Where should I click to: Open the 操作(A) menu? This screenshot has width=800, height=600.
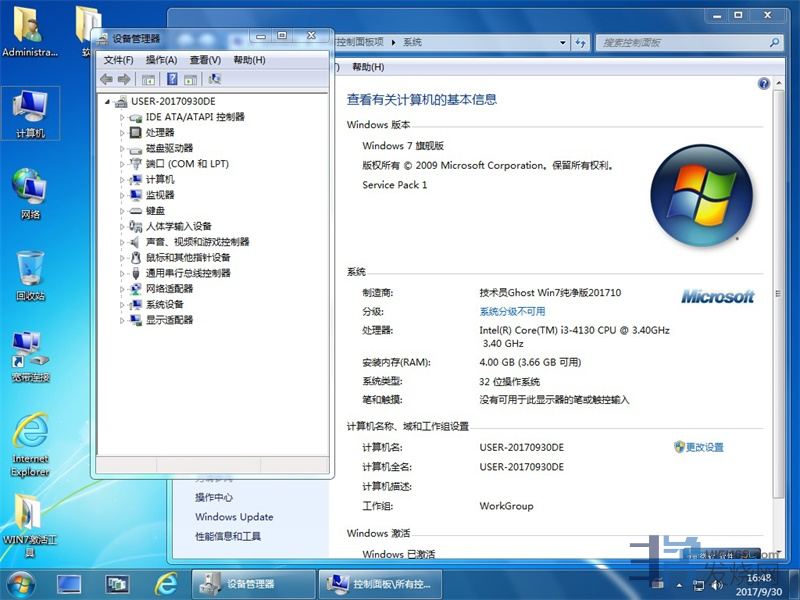tap(161, 60)
